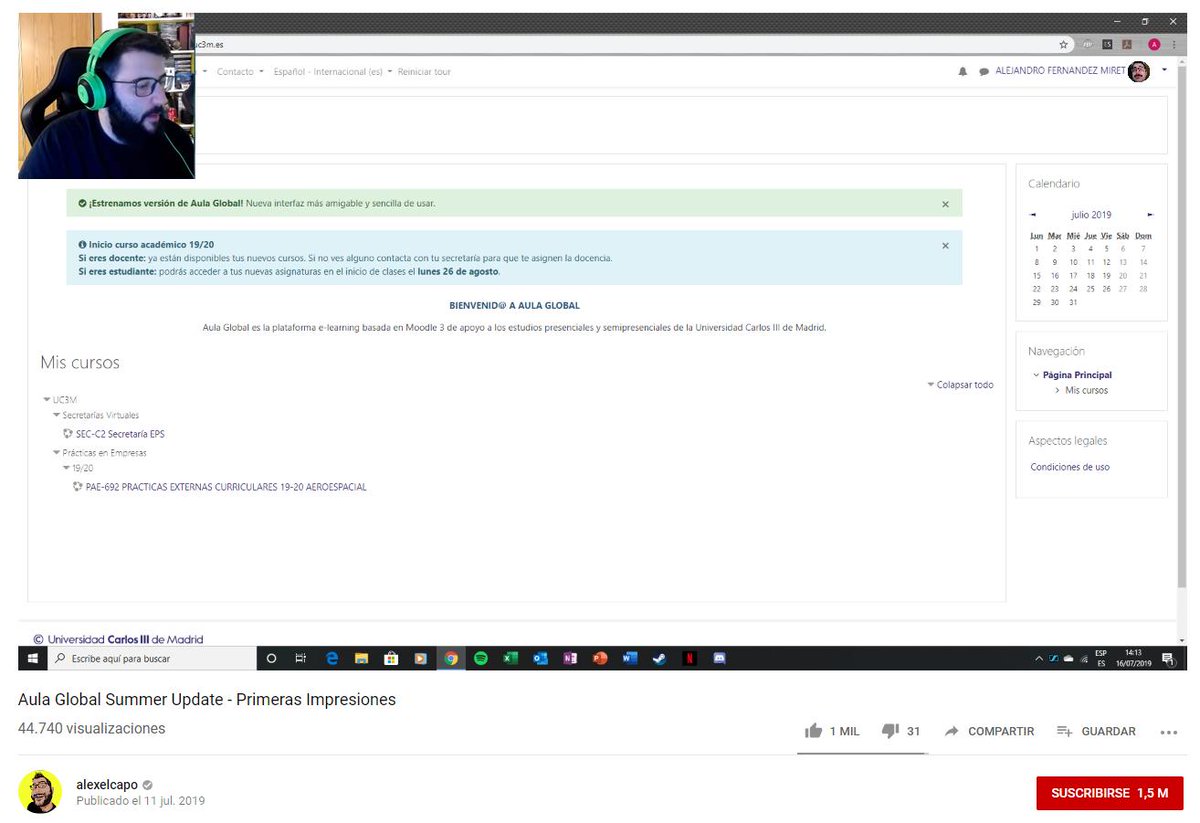Viewport: 1200px width, 823px height.
Task: Open Chrome's three-dot menu
Action: tap(1173, 44)
